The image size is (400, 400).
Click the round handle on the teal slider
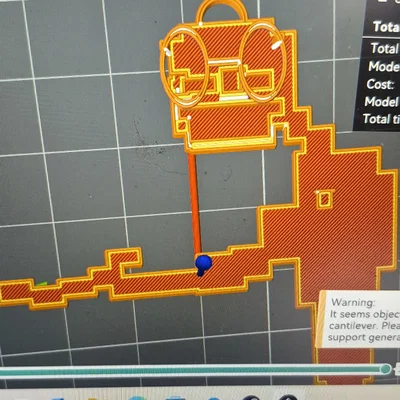pyautogui.click(x=386, y=369)
